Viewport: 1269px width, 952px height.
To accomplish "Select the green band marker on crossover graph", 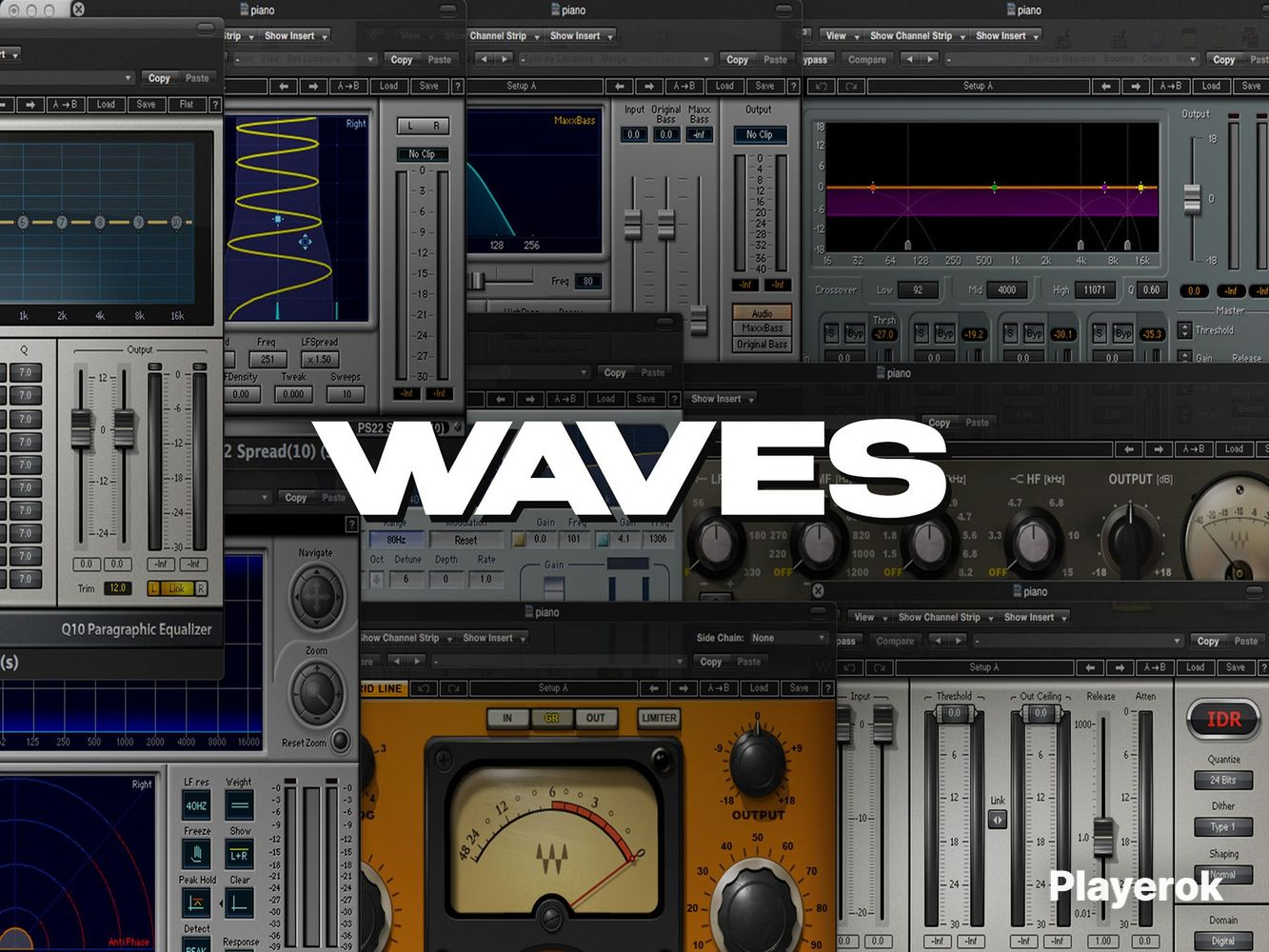I will tap(994, 188).
